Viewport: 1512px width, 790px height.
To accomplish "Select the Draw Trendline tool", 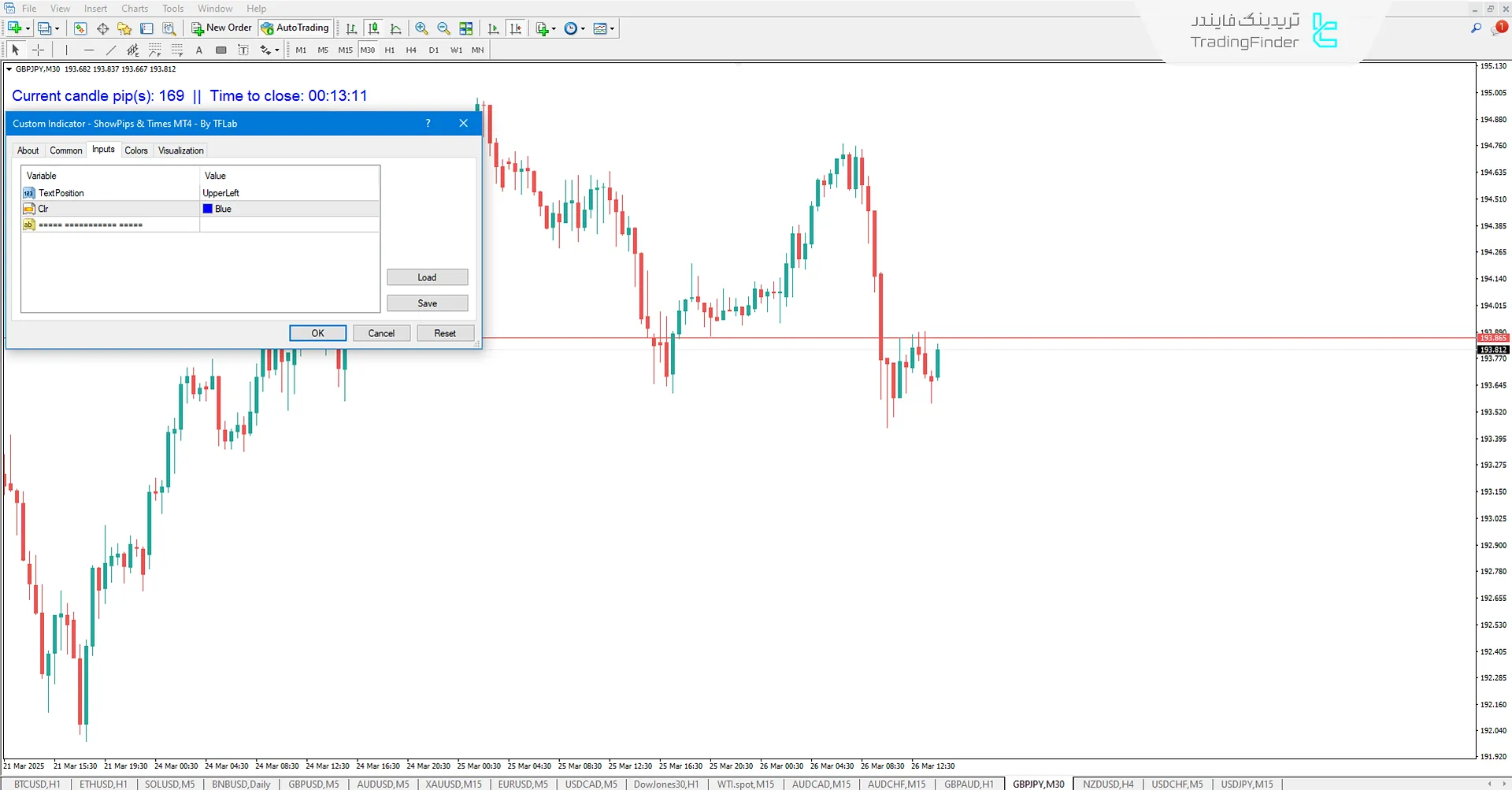I will click(110, 50).
